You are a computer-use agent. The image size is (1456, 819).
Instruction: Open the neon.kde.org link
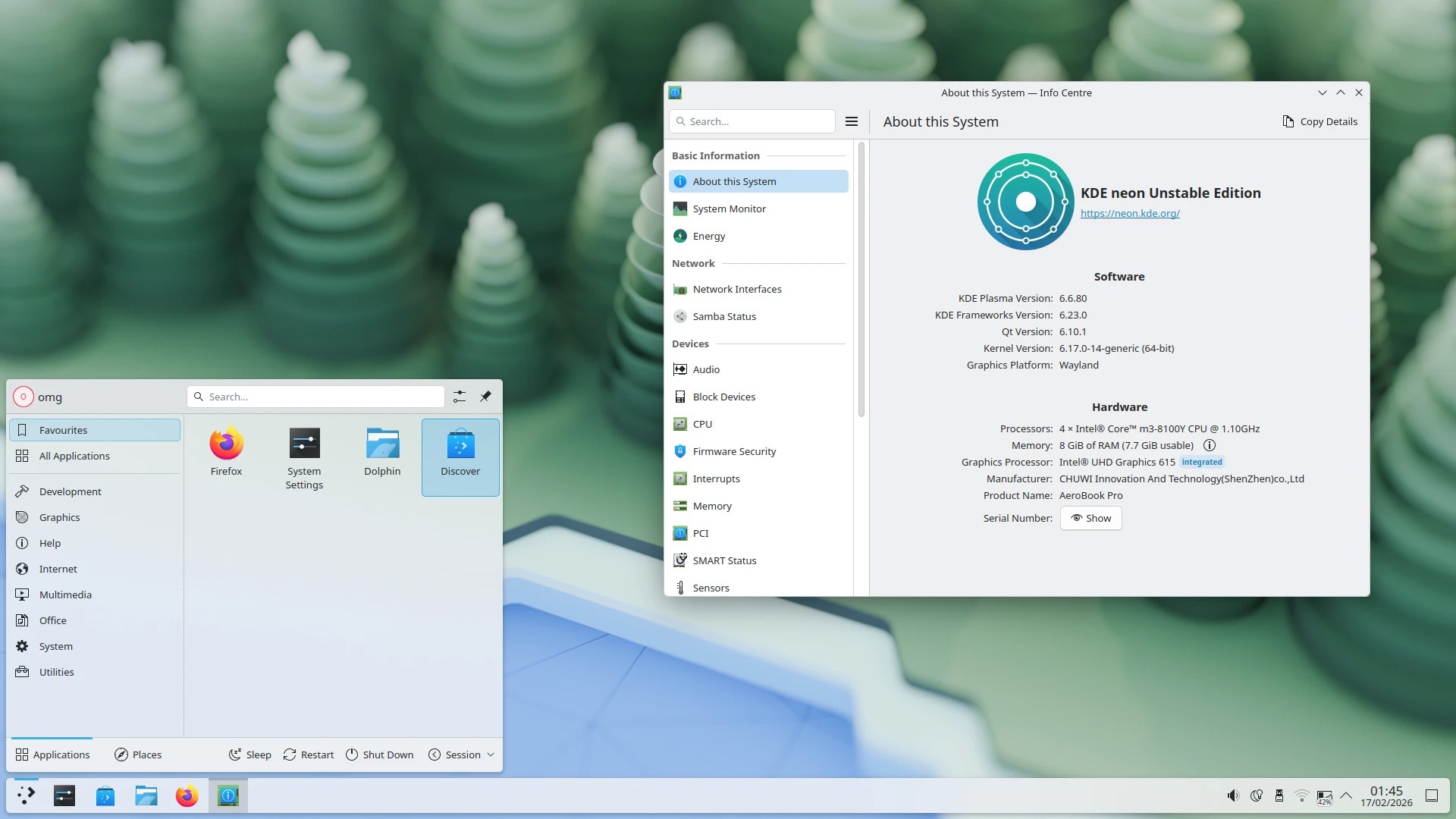[1129, 213]
